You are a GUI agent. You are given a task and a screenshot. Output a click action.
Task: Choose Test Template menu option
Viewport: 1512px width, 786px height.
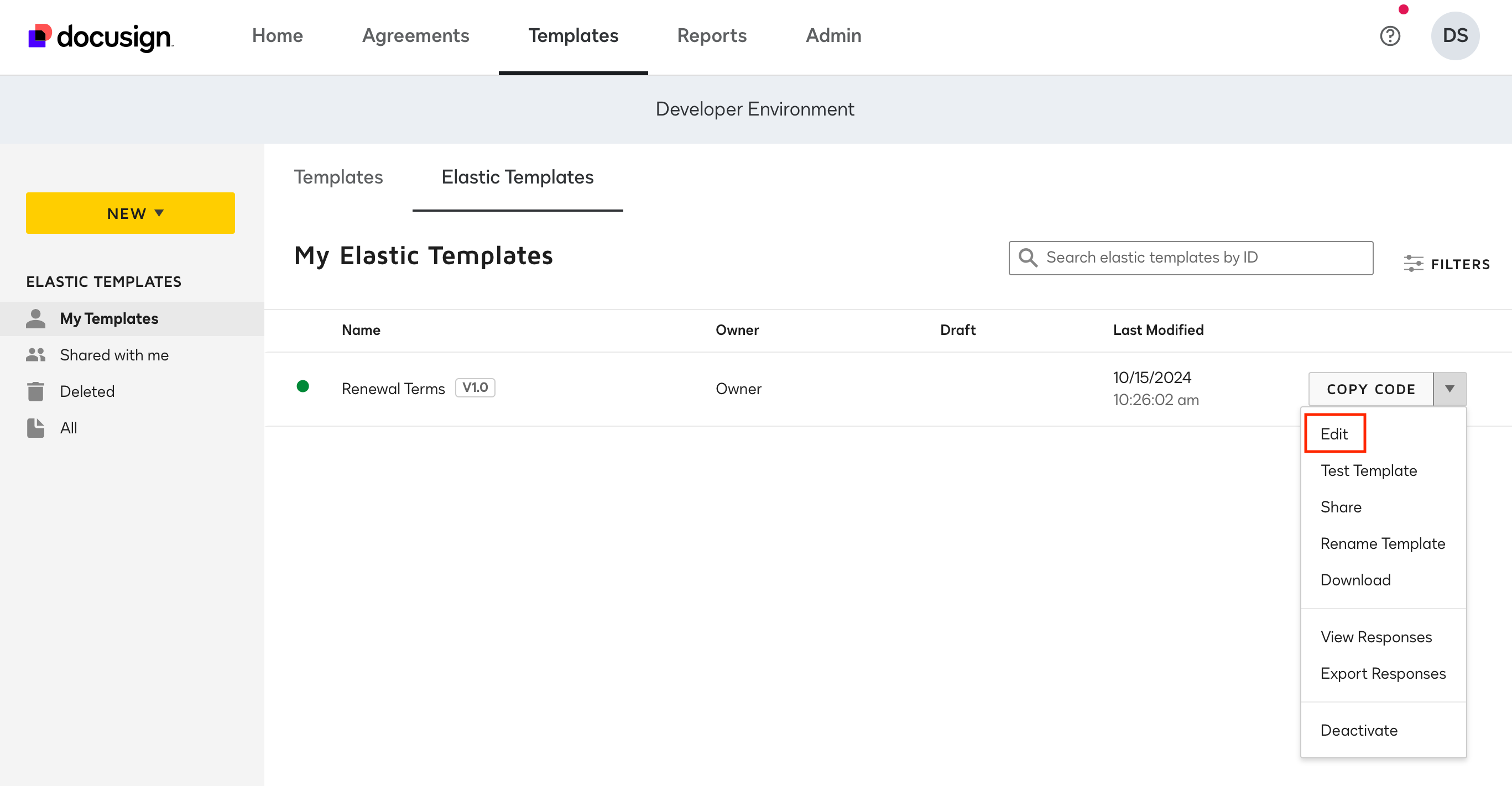[1368, 470]
